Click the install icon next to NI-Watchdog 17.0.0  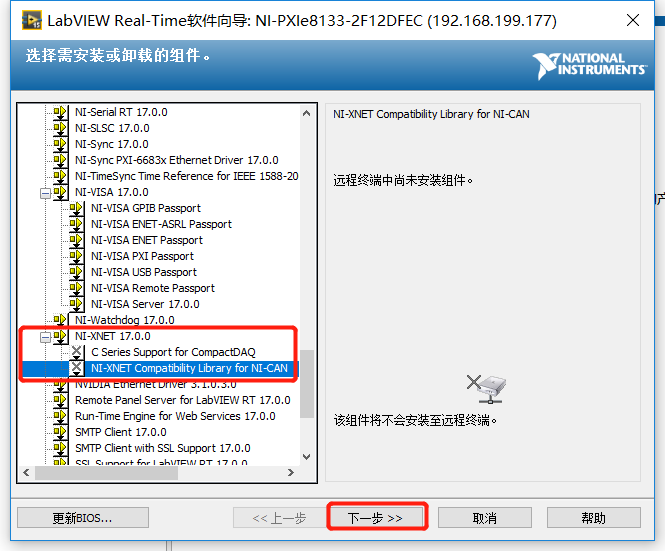(60, 320)
